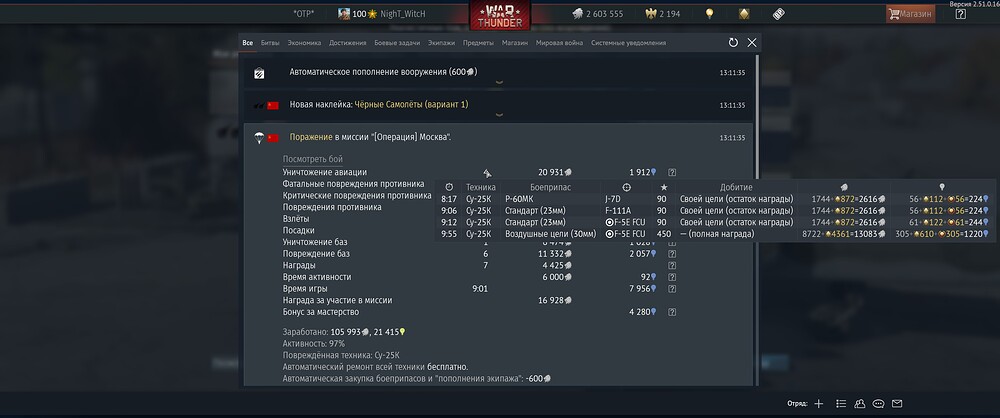The width and height of the screenshot is (1000, 418).
Task: Click the Техника column header
Action: tap(481, 187)
